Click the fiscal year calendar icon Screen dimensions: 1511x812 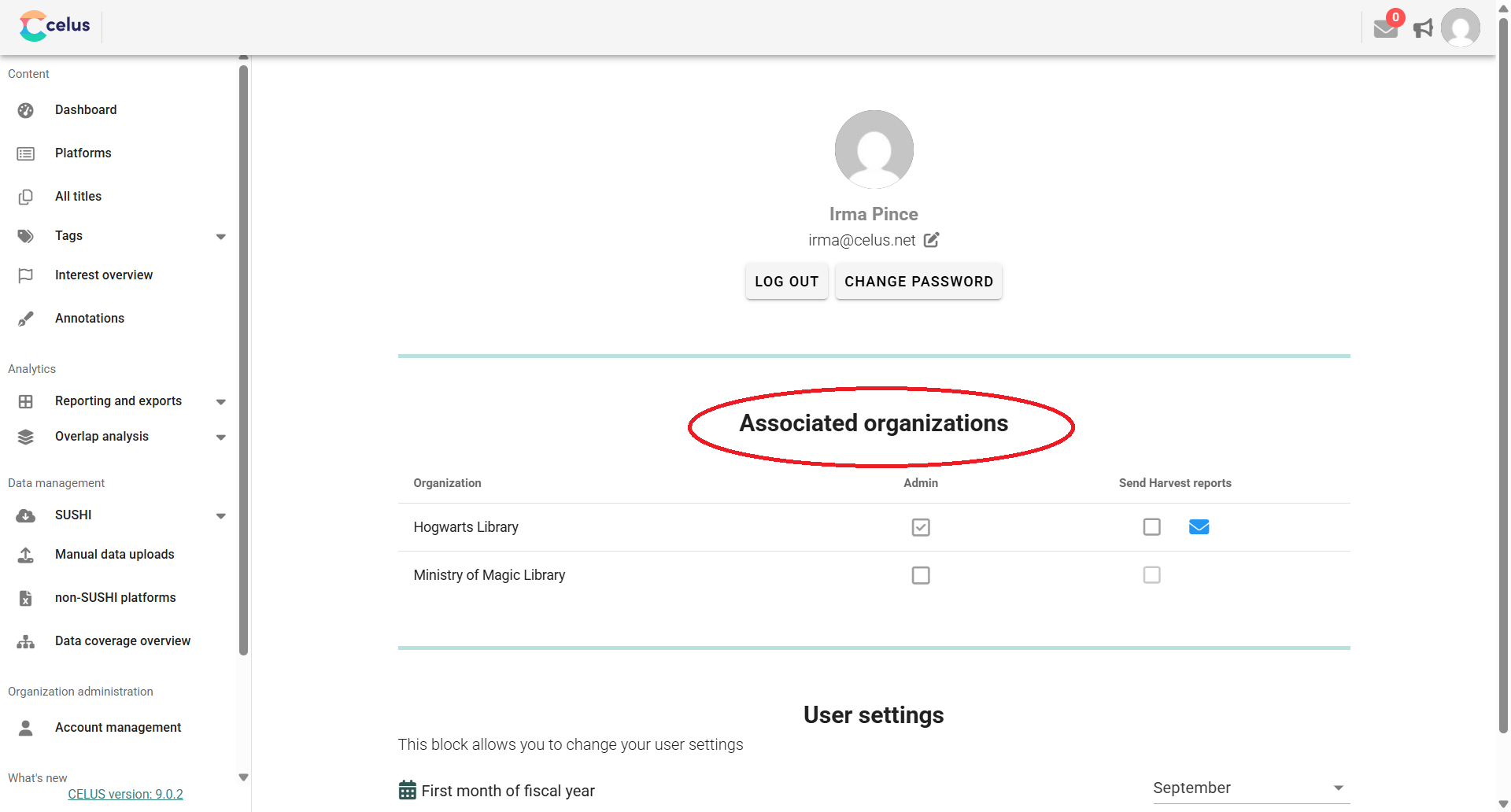[408, 790]
